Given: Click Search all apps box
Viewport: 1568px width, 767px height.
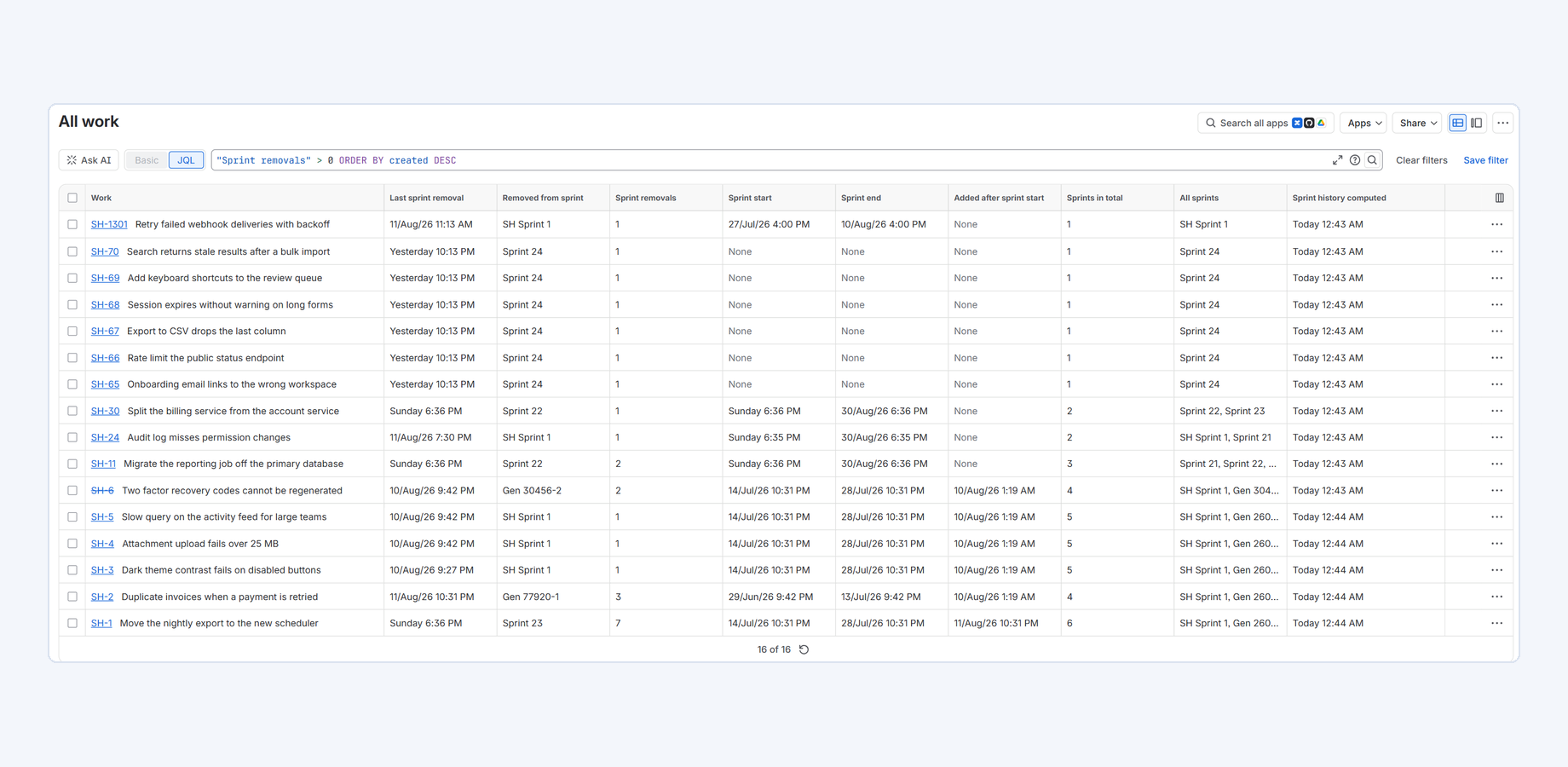Looking at the screenshot, I should 1265,123.
